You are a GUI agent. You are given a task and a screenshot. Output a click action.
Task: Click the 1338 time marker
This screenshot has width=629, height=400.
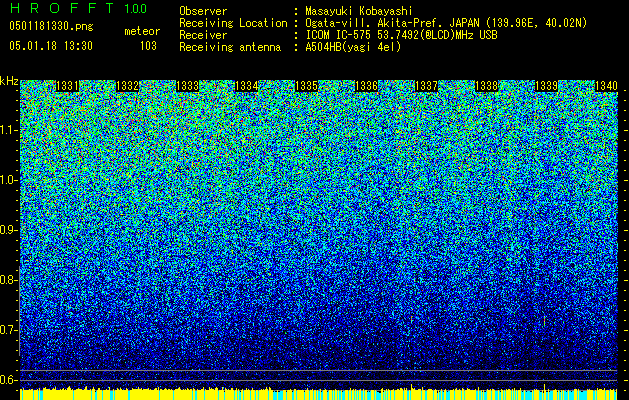pyautogui.click(x=486, y=86)
